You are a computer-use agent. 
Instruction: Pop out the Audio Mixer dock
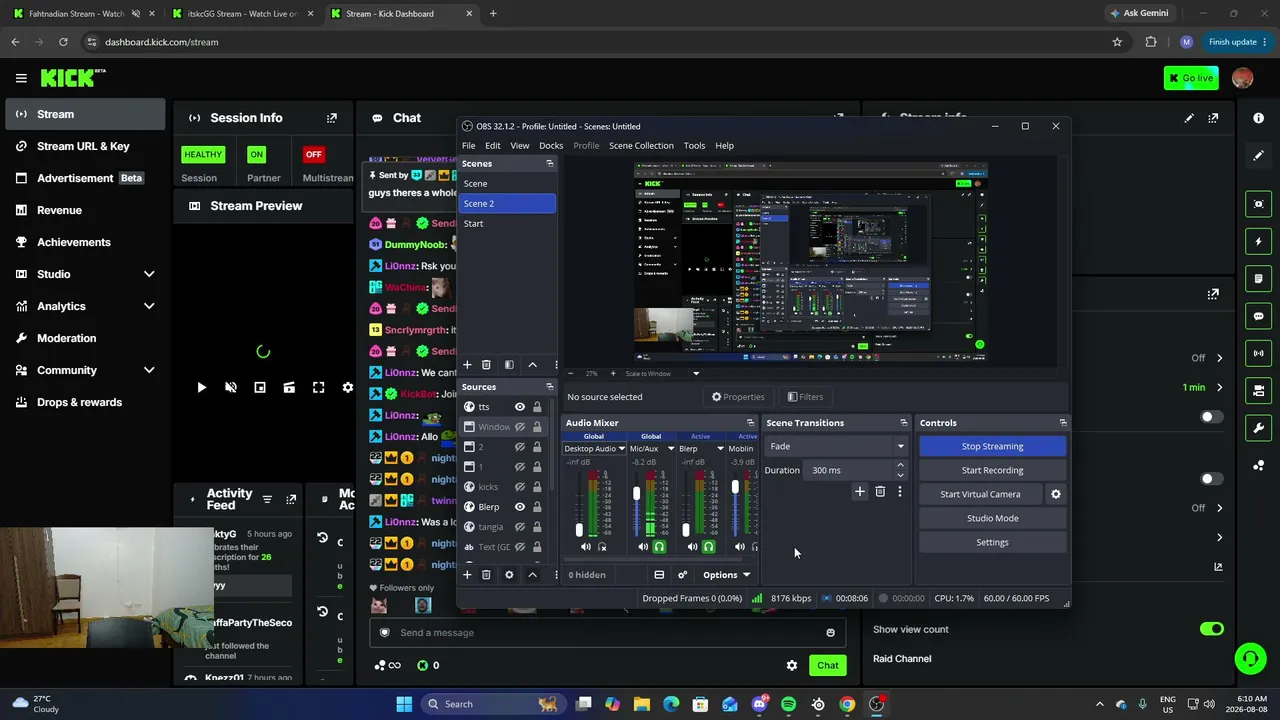750,423
